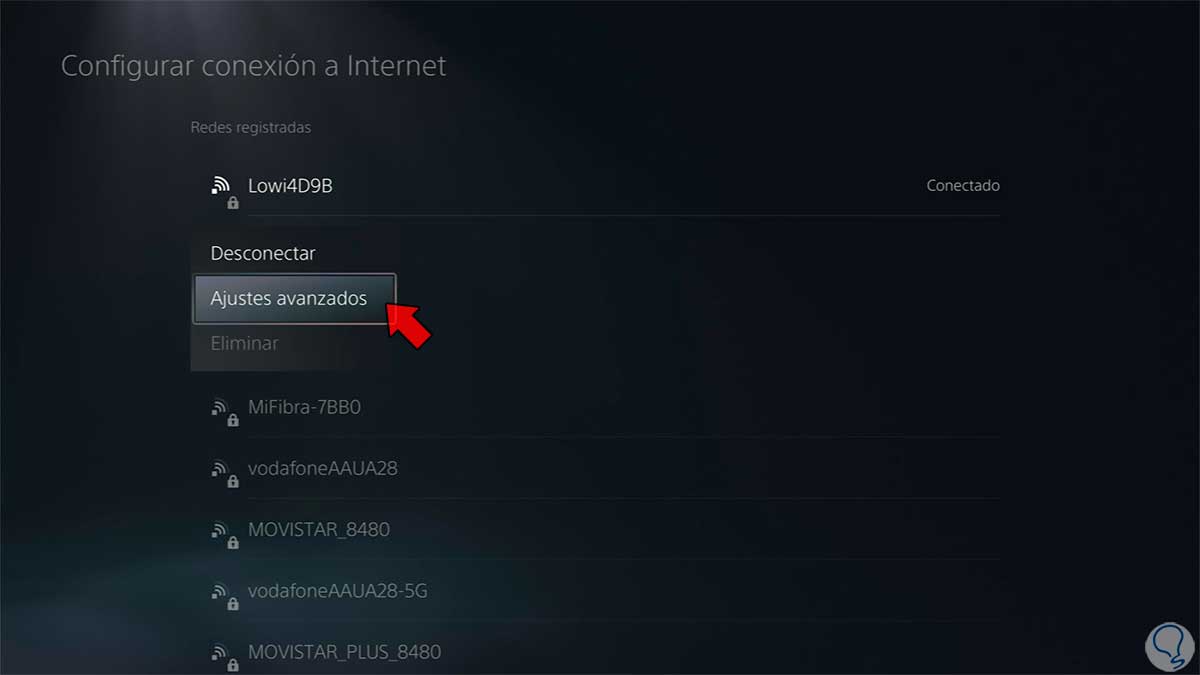The image size is (1200, 675).
Task: Click the Redes registradas section heading
Action: (250, 128)
